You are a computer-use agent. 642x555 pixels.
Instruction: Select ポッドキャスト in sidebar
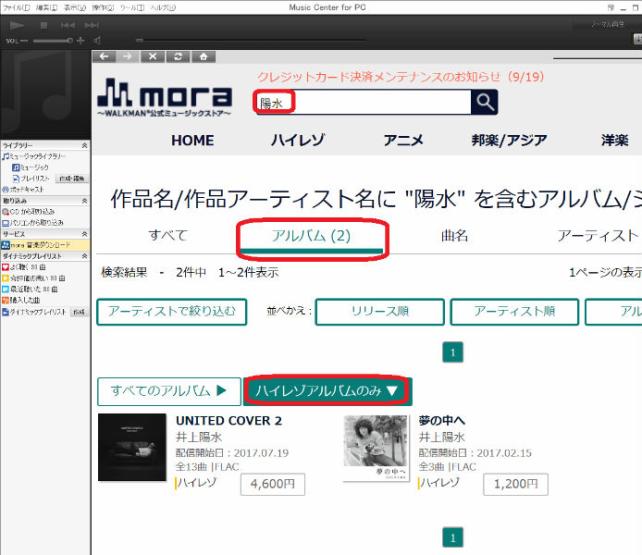pyautogui.click(x=23, y=190)
